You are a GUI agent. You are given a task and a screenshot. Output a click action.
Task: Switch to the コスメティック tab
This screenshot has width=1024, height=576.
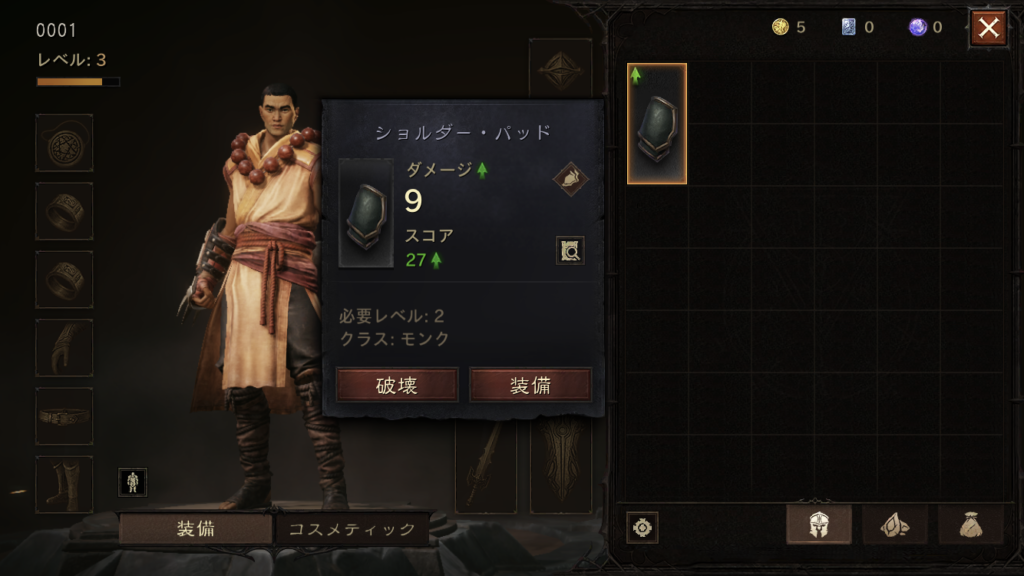point(352,528)
